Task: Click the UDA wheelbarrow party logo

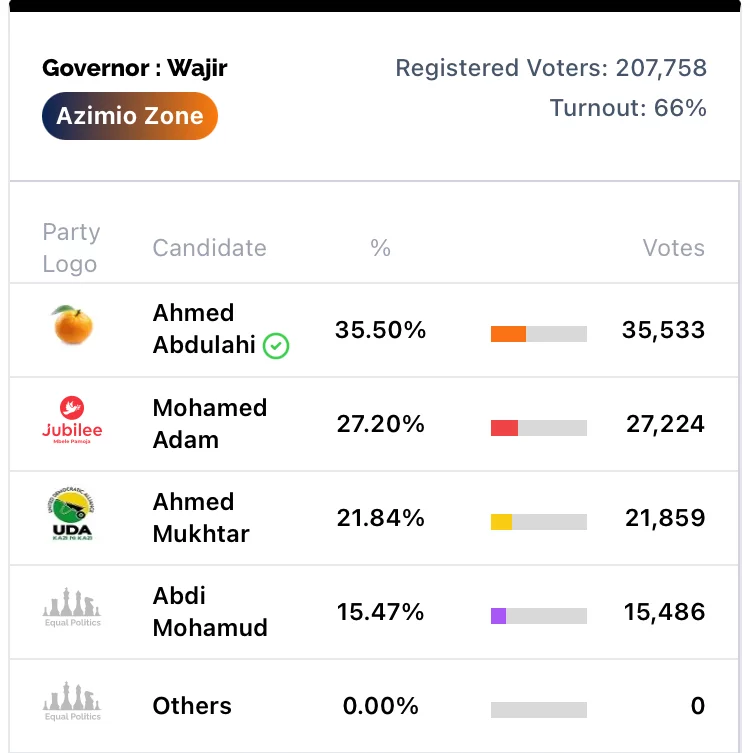Action: tap(72, 514)
